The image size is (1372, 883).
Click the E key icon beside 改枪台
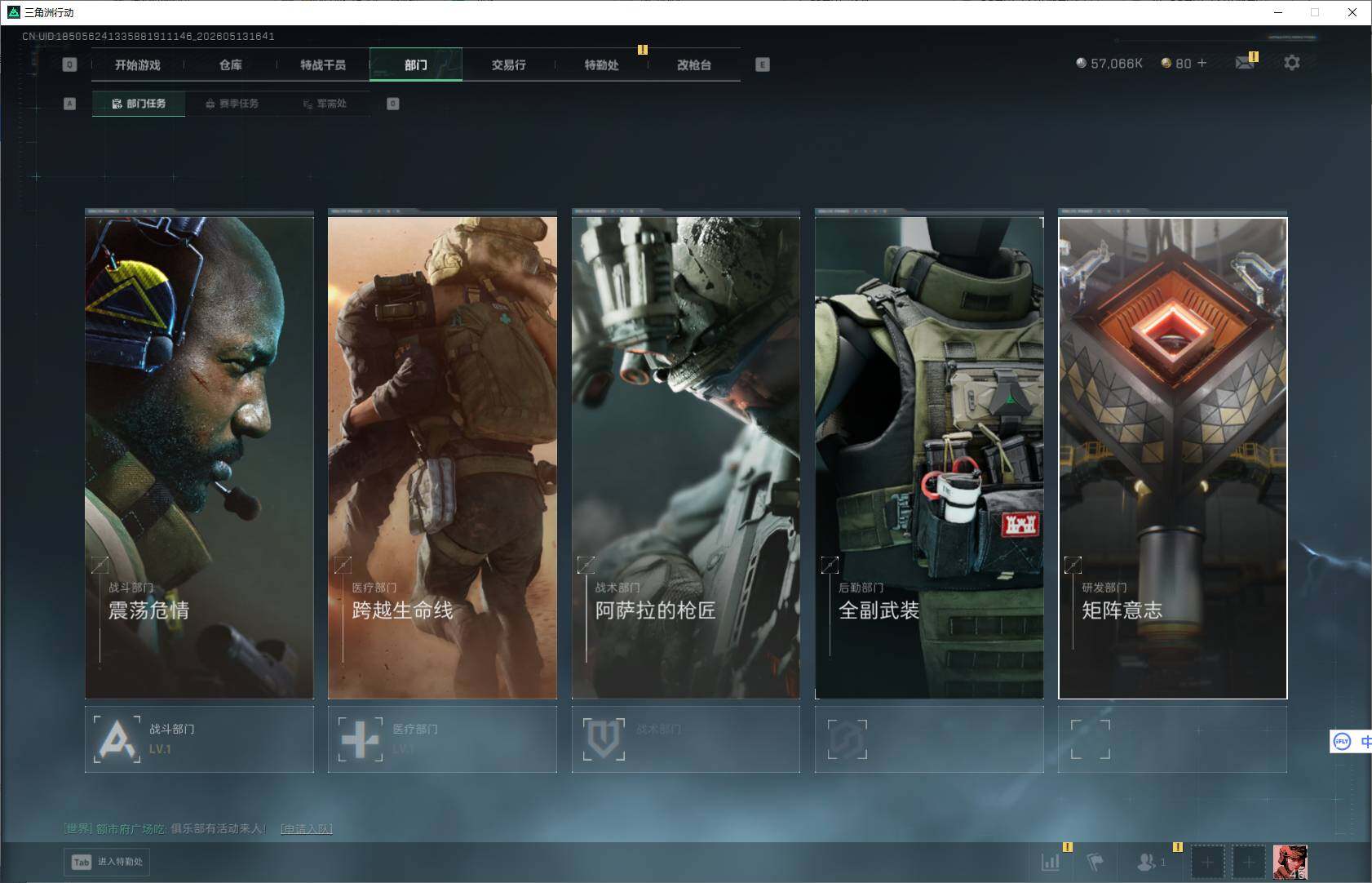[x=763, y=64]
